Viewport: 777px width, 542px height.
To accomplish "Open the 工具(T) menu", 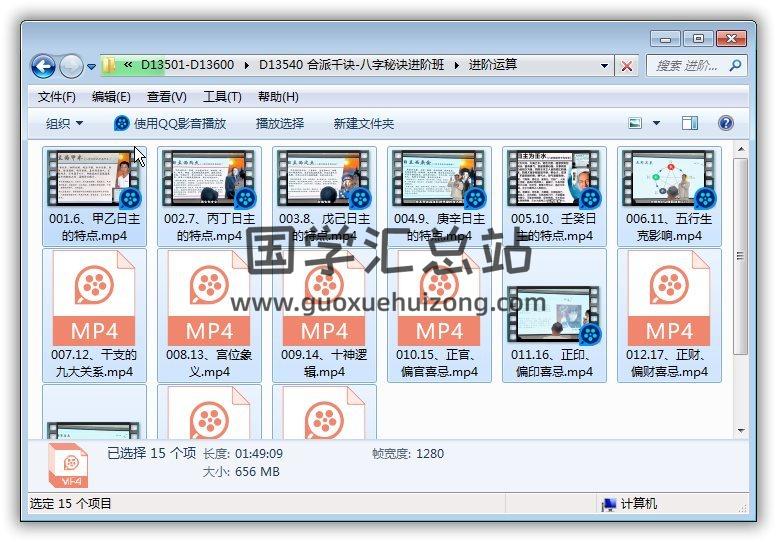I will [222, 97].
